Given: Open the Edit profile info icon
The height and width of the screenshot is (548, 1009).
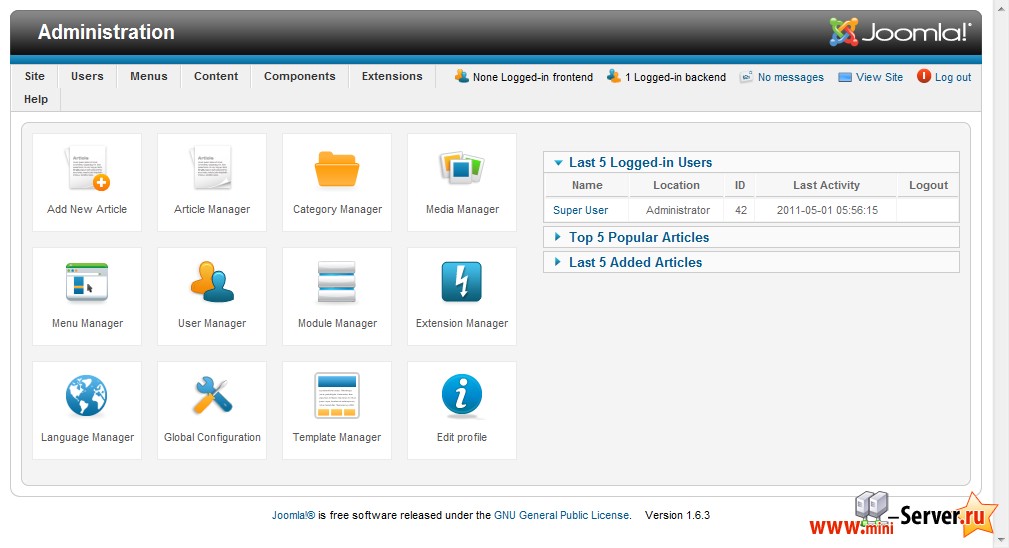Looking at the screenshot, I should [x=461, y=394].
